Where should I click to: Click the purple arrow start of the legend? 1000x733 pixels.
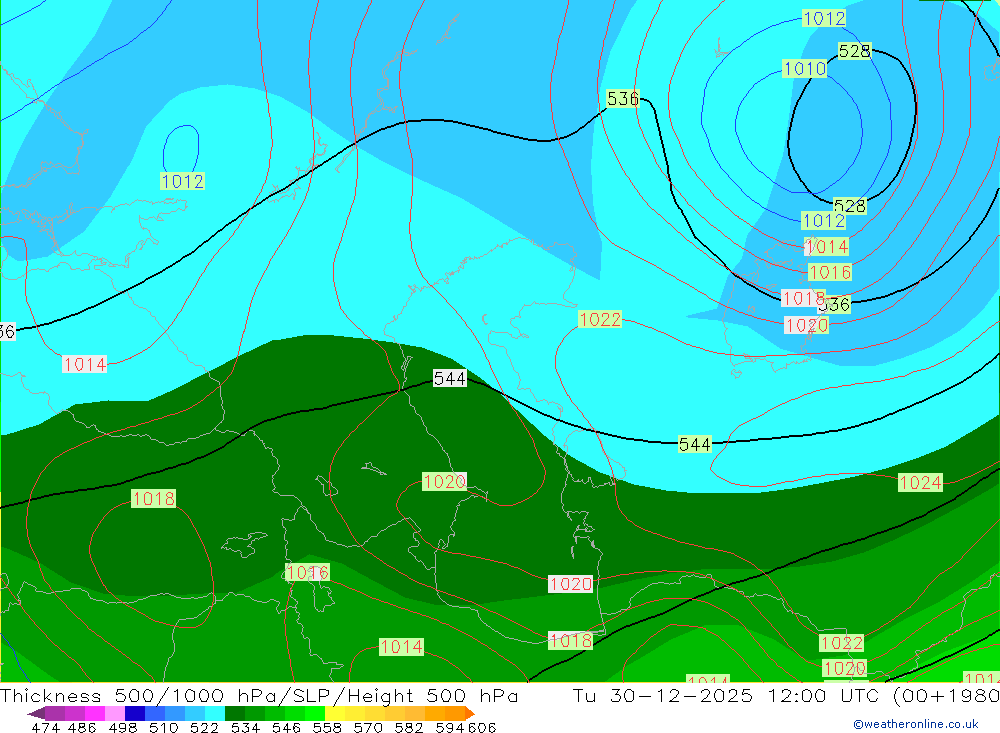pos(36,713)
